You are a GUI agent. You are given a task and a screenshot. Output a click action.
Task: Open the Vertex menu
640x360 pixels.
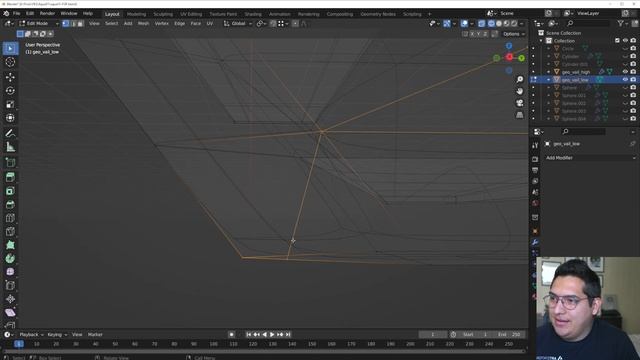tap(162, 24)
